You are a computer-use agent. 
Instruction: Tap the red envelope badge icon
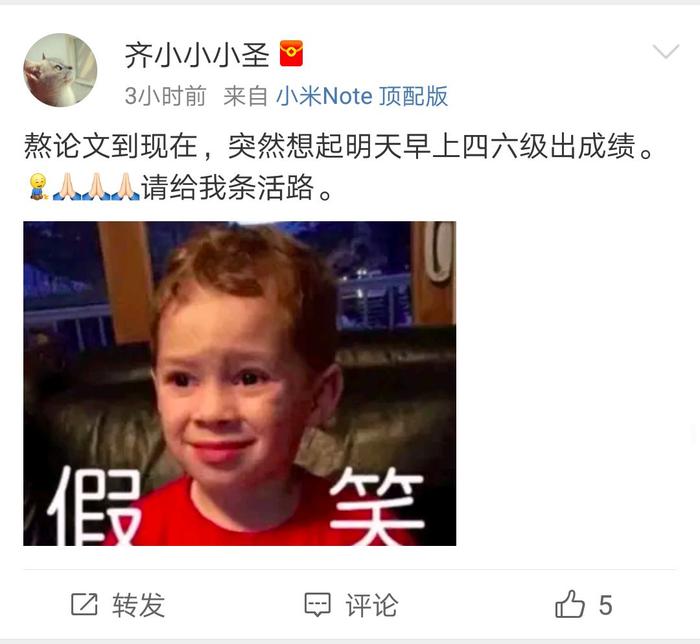click(291, 53)
